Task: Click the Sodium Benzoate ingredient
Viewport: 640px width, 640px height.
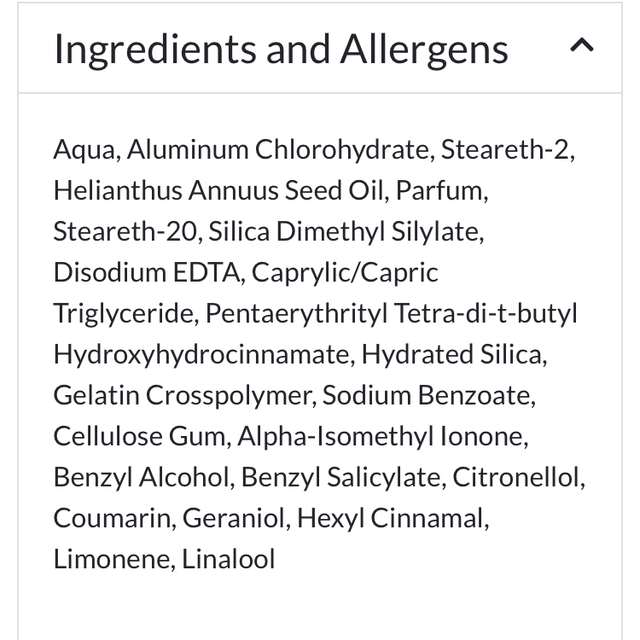Action: pos(429,395)
